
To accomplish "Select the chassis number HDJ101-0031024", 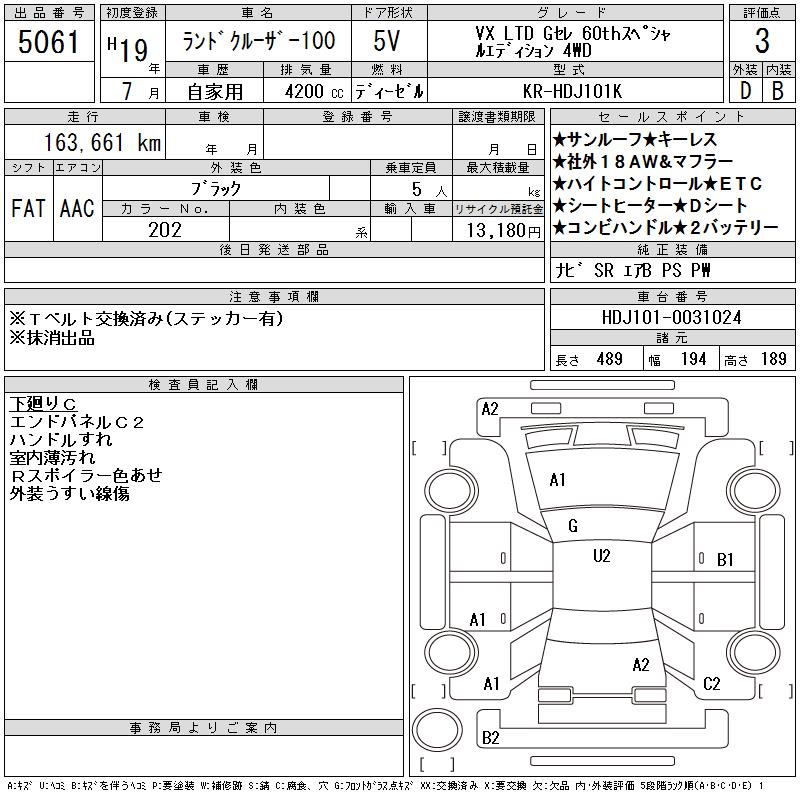I will (671, 317).
